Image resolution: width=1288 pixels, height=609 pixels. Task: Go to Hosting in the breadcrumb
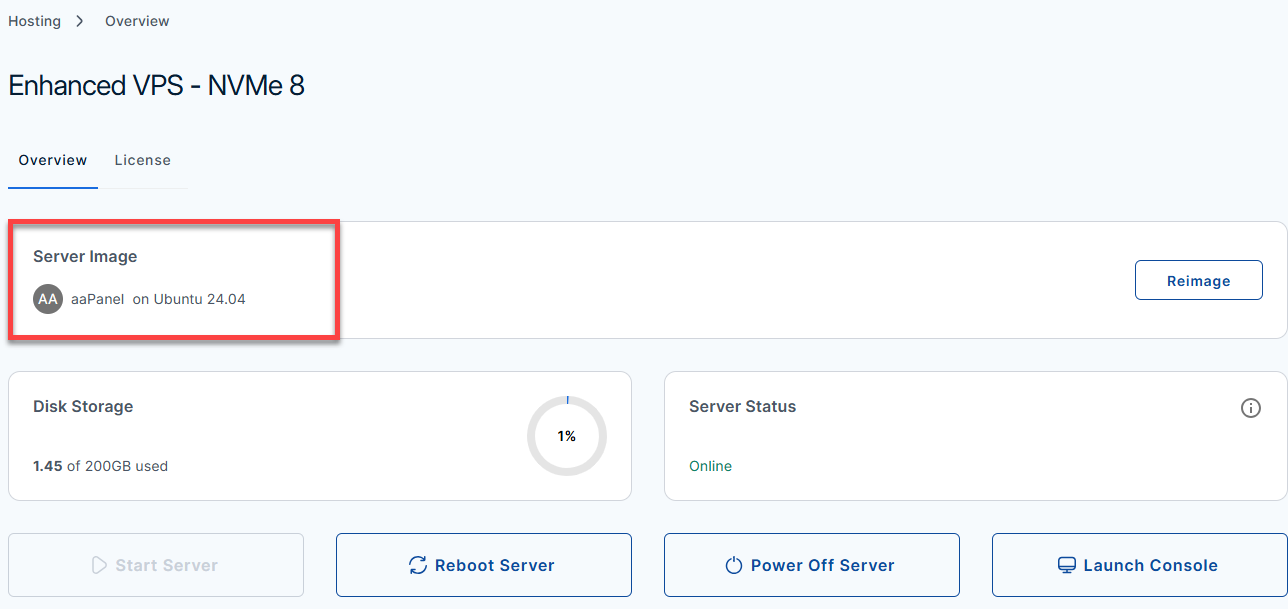34,21
